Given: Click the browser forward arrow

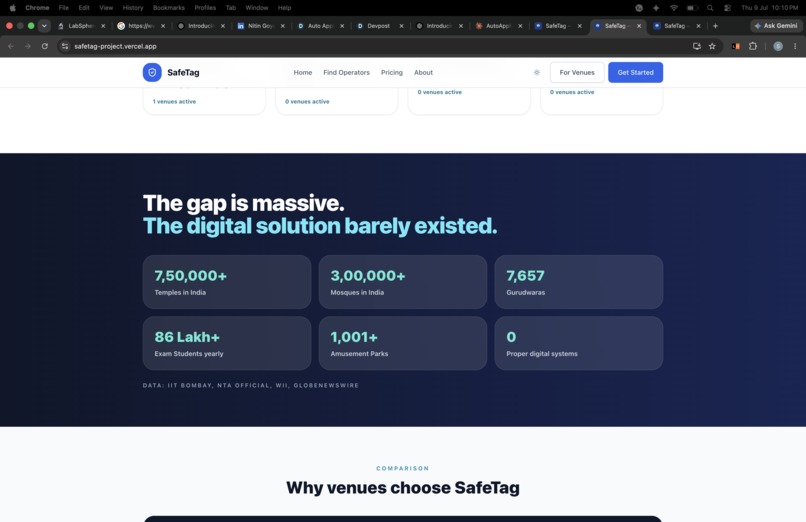Looking at the screenshot, I should pyautogui.click(x=28, y=46).
